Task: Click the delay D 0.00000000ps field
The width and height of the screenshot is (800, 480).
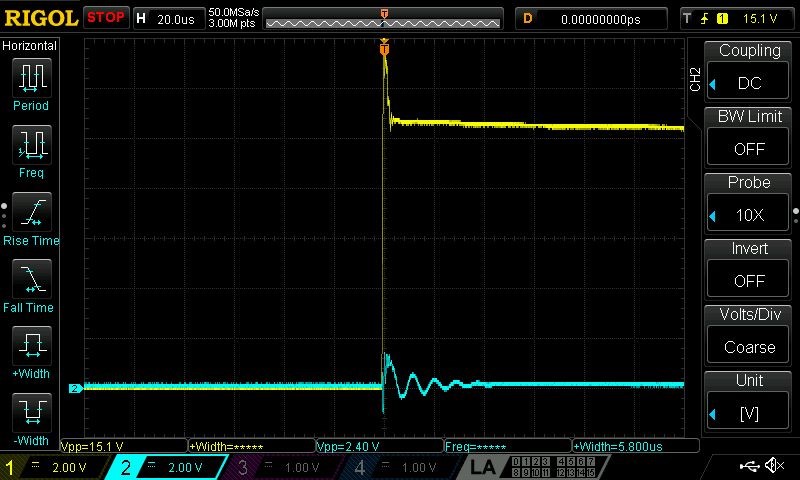Action: click(591, 19)
